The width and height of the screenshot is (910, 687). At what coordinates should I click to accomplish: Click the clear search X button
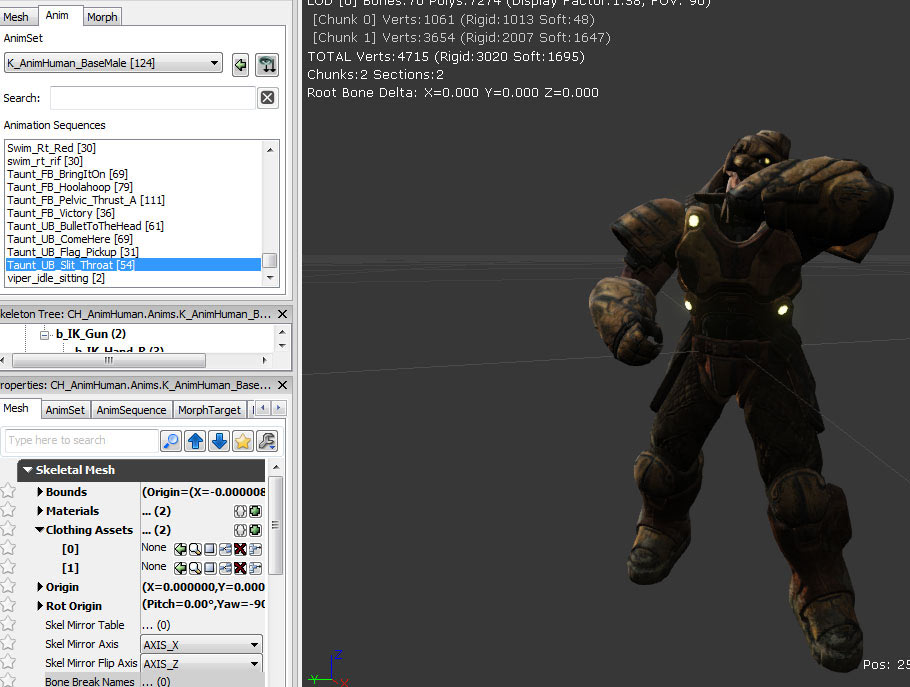(267, 98)
